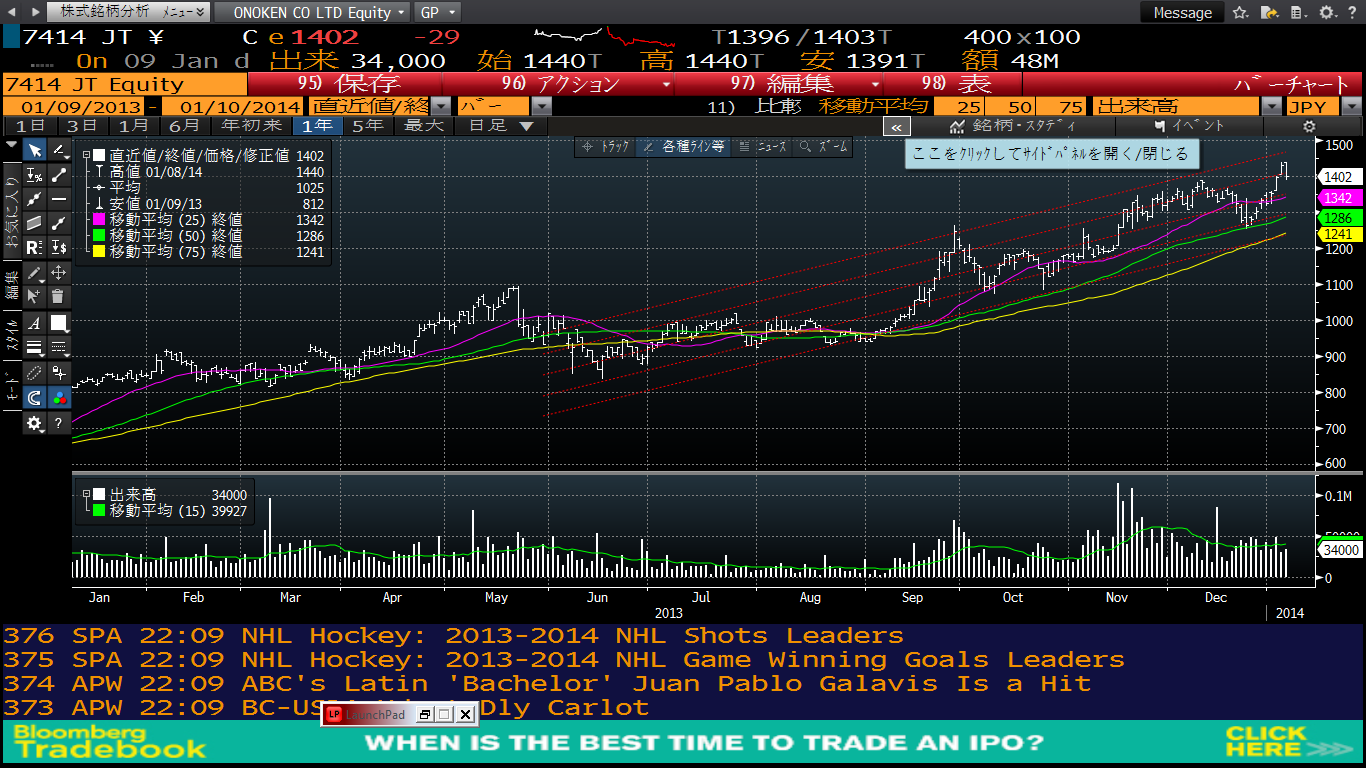Expand the JPY currency dropdown

[x=1351, y=106]
